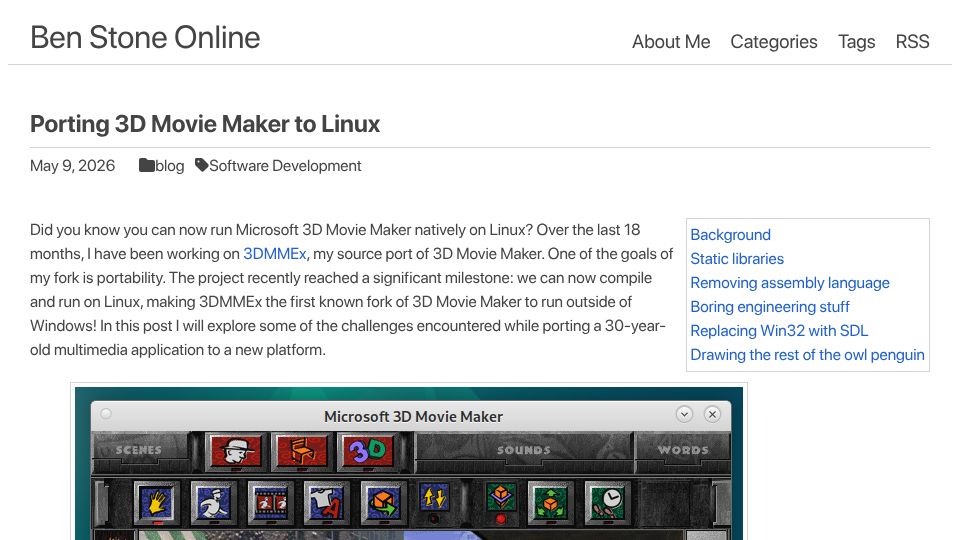Open the Software Development tag link
This screenshot has height=540, width=960.
pos(285,166)
